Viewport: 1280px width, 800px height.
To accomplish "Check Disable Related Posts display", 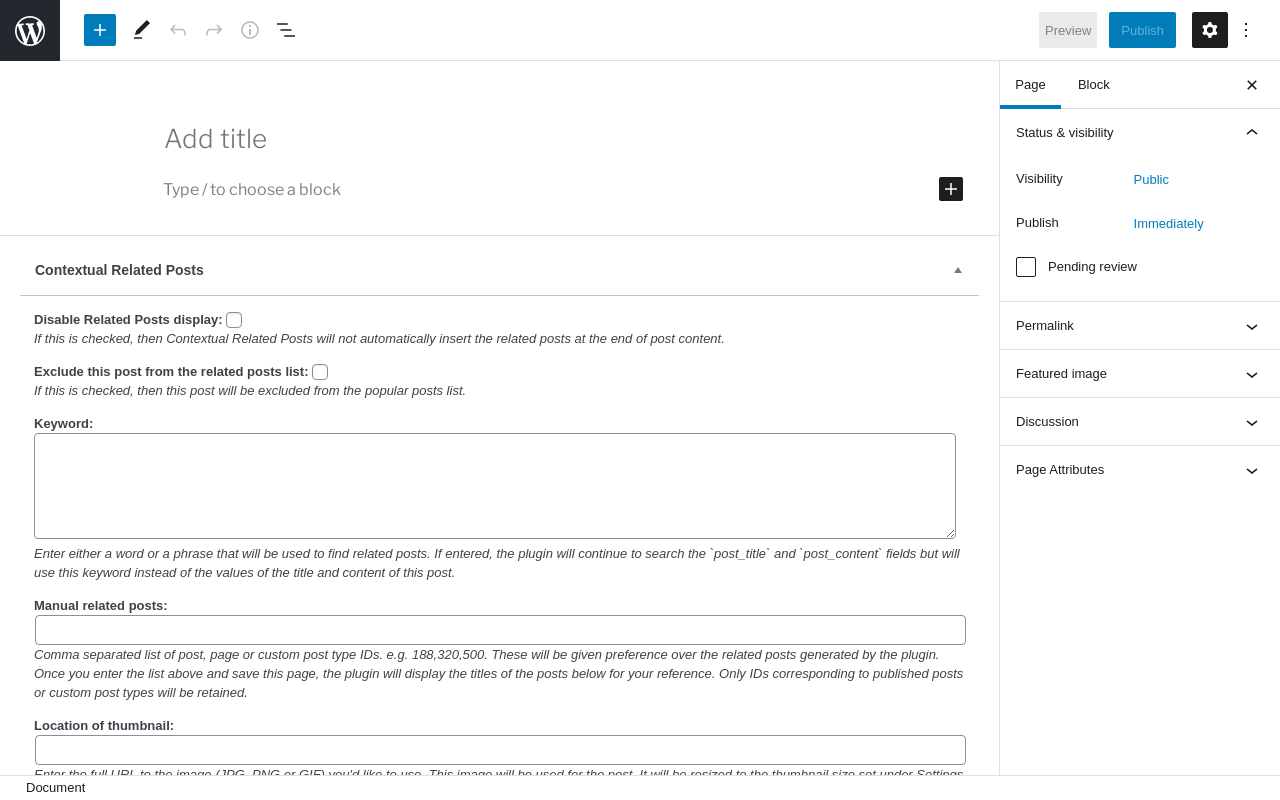I will 234,320.
